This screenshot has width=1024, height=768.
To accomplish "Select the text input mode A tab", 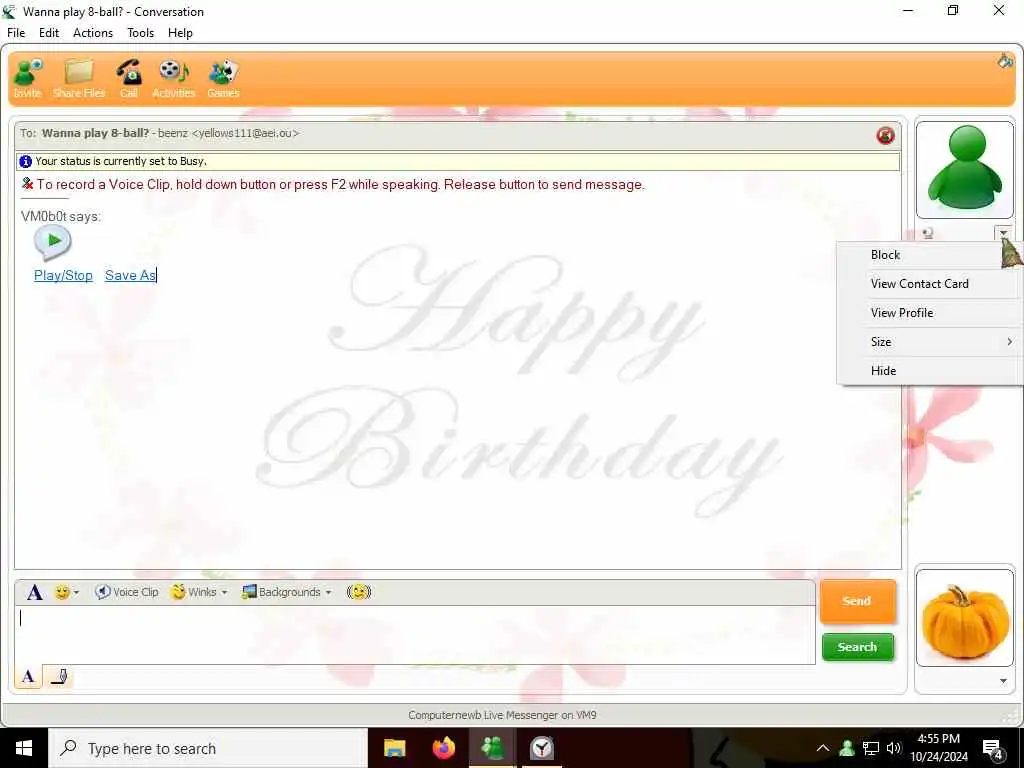I will point(28,677).
